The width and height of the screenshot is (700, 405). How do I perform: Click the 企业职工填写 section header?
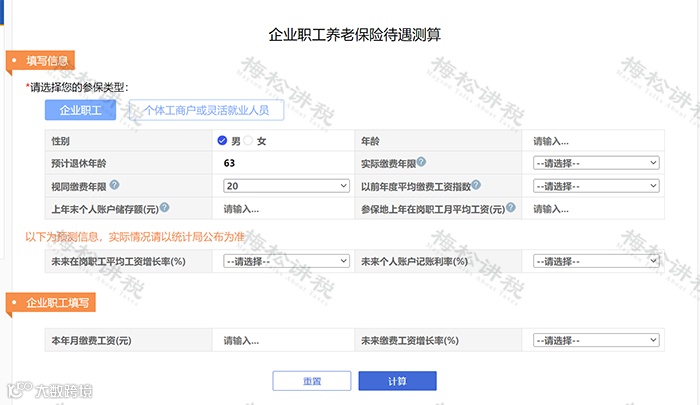pyautogui.click(x=51, y=303)
